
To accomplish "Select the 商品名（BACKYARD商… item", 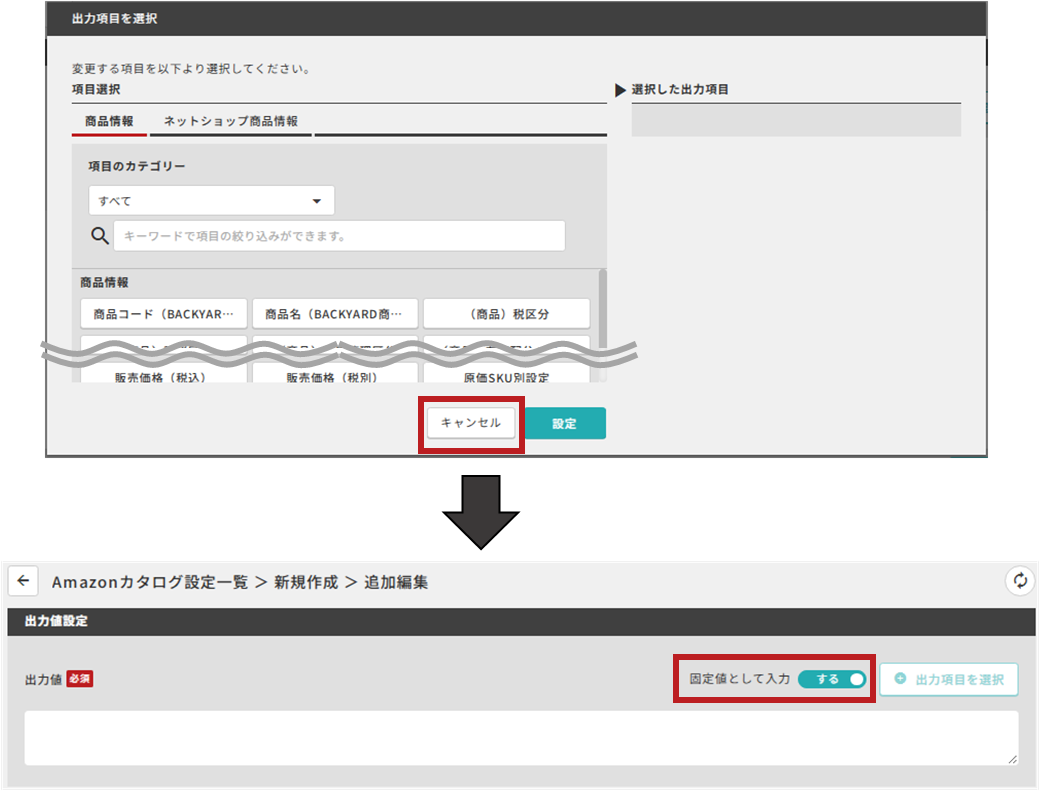I will click(x=335, y=314).
